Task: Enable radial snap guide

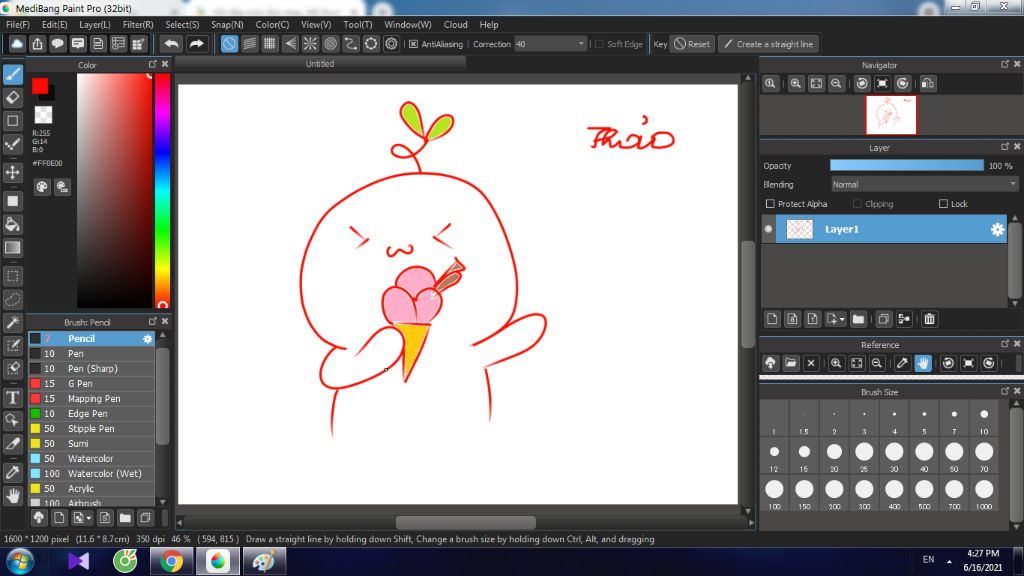Action: (x=310, y=44)
